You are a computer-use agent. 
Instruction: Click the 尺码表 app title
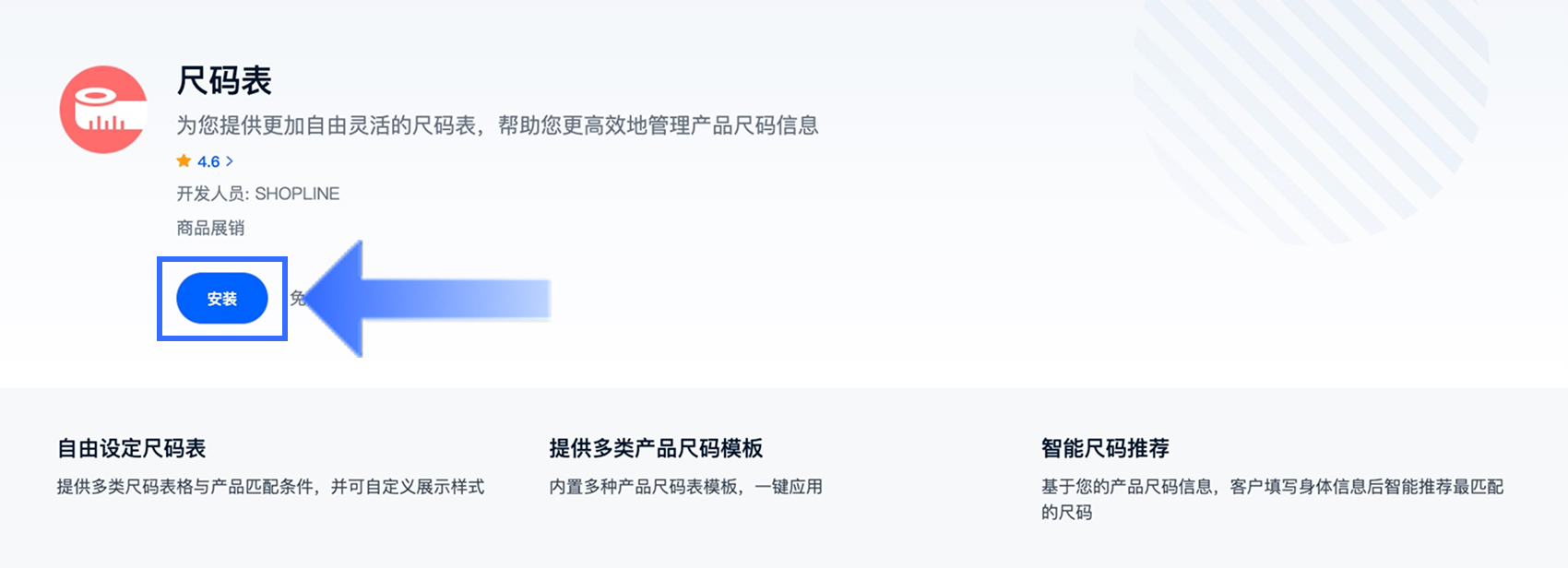point(224,81)
